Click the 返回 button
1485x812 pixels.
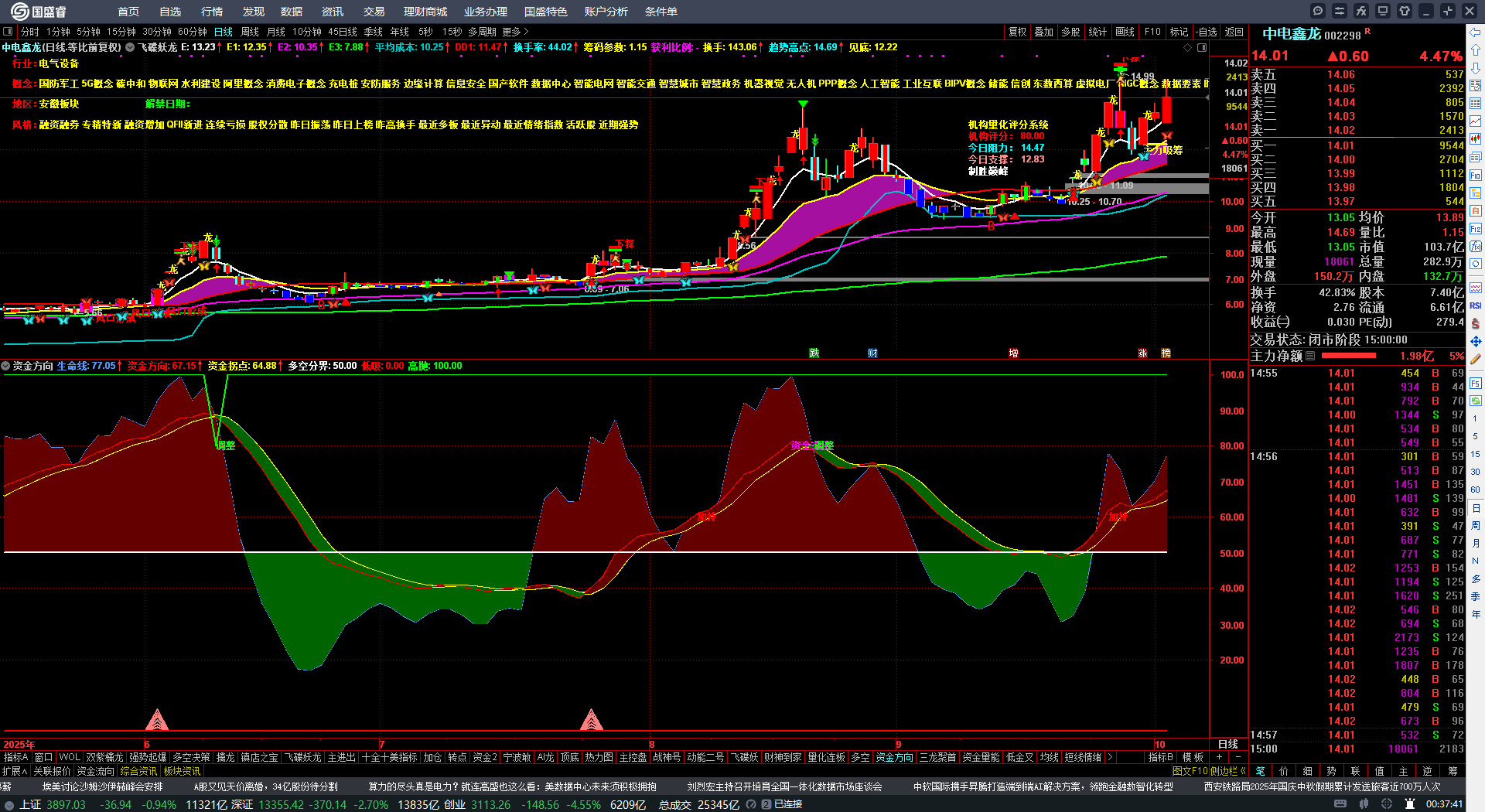1234,32
